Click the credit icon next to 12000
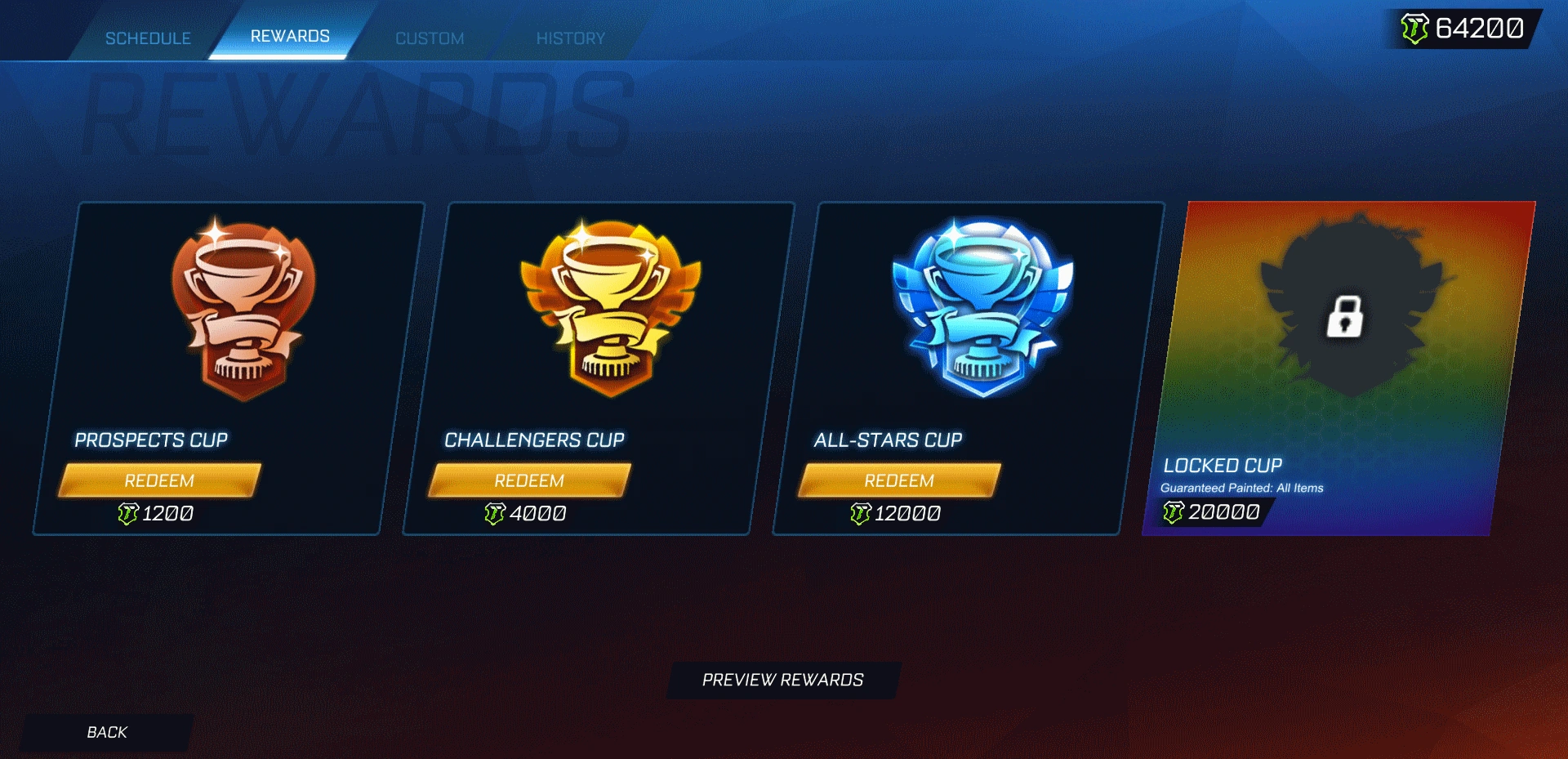The image size is (1568, 759). pos(861,514)
